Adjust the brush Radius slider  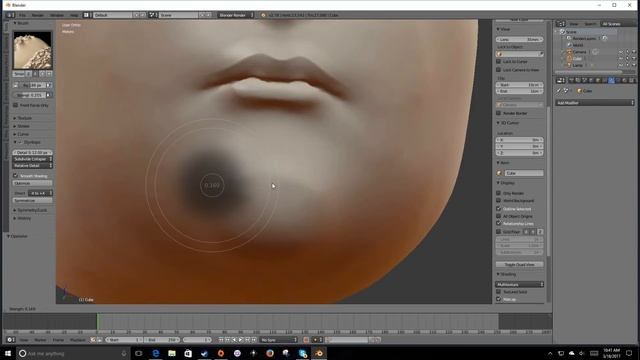point(32,85)
